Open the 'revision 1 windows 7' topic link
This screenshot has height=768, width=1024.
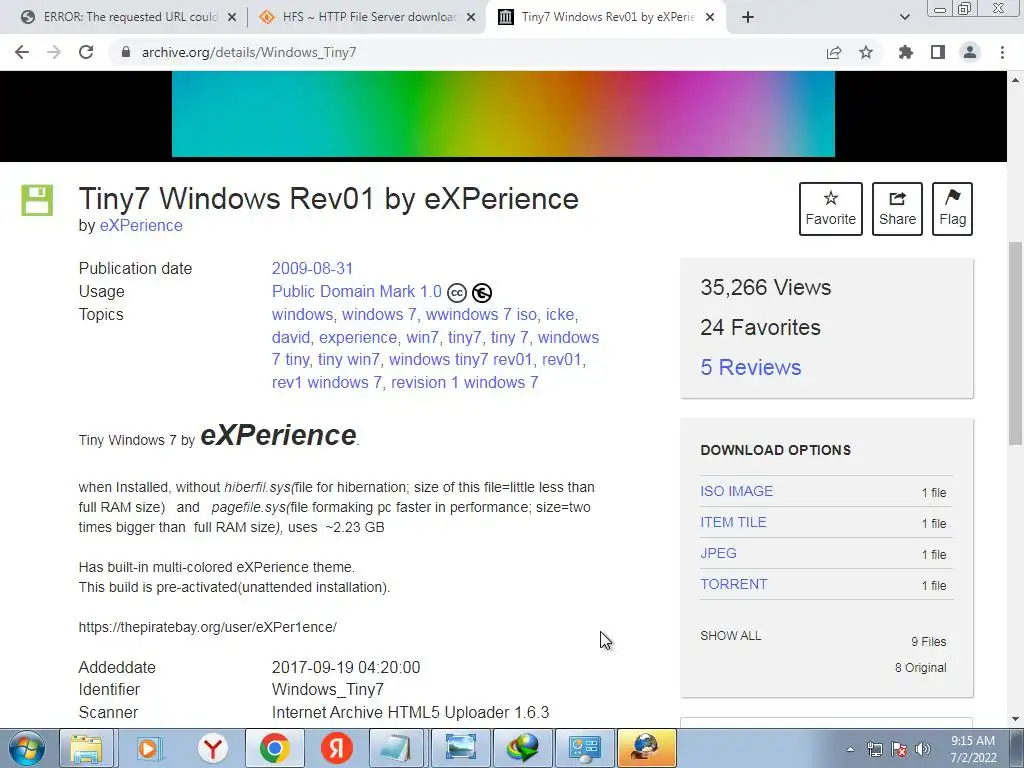[x=464, y=383]
